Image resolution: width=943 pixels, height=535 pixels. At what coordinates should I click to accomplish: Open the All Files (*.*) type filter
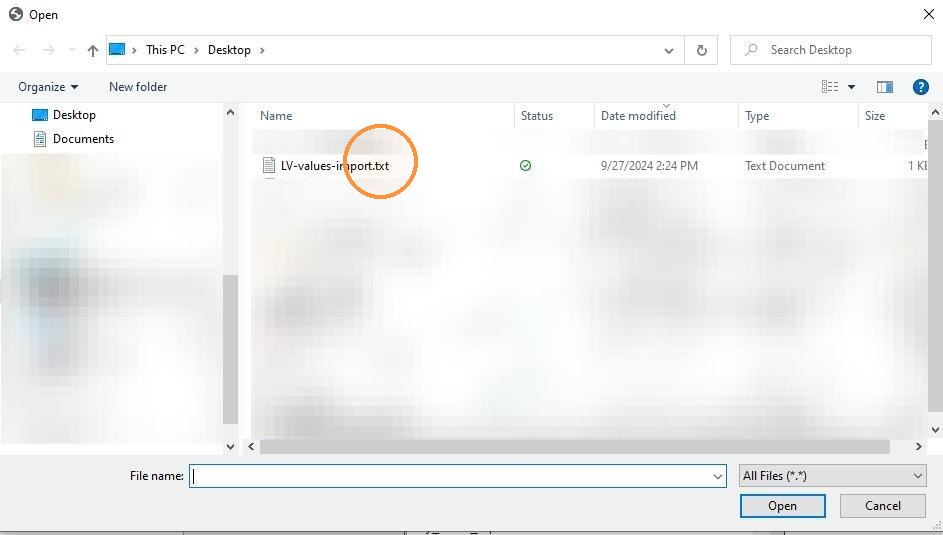[x=832, y=475]
